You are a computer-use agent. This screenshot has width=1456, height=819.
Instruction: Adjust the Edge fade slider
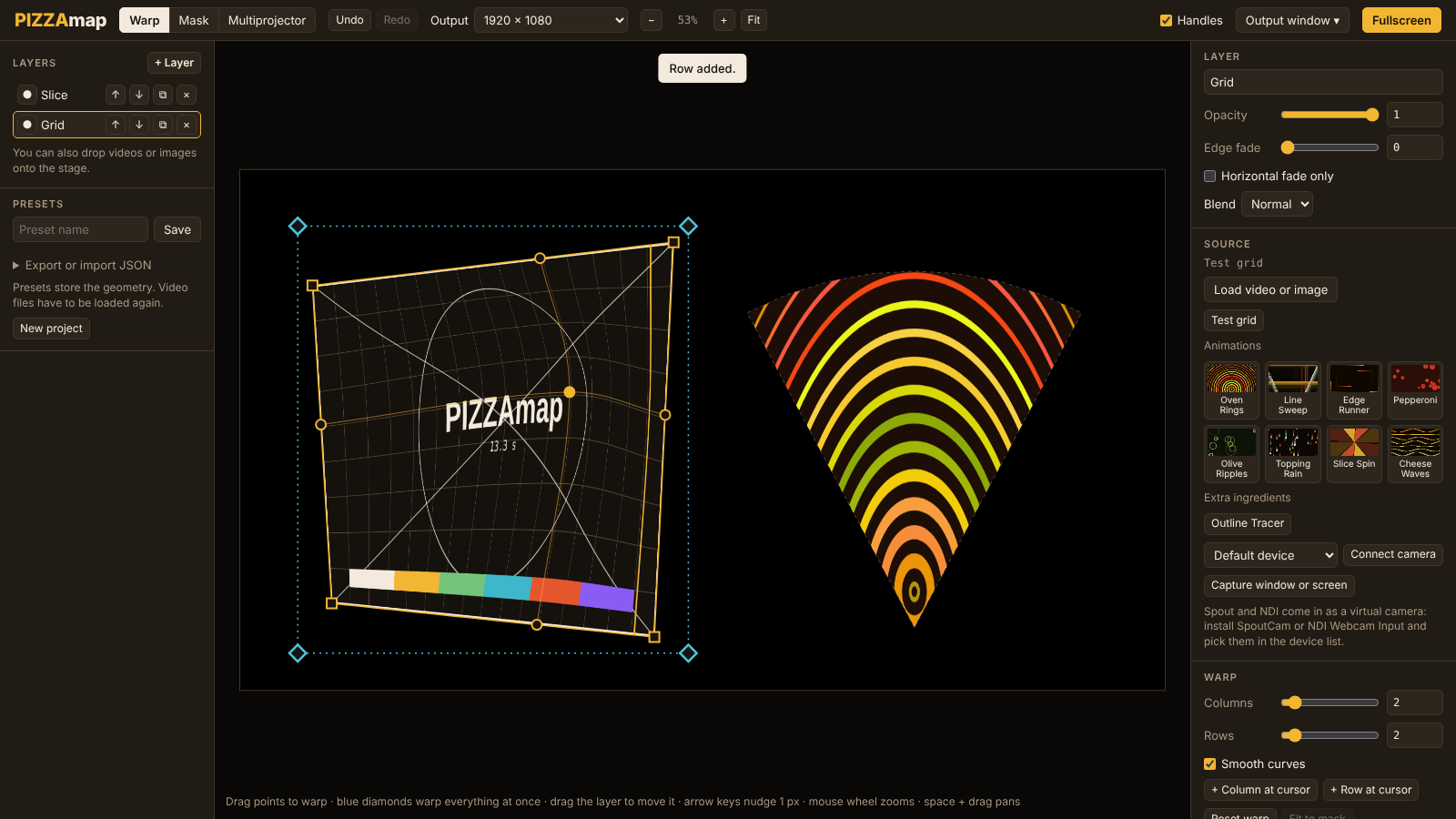tap(1330, 147)
